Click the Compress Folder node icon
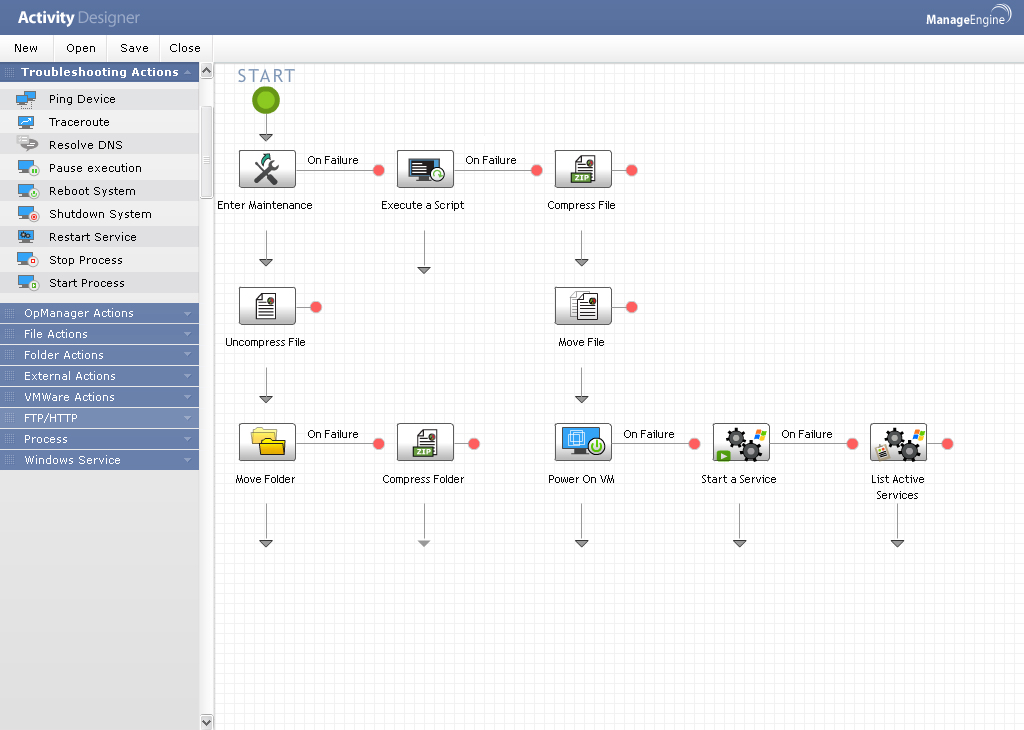 (425, 443)
